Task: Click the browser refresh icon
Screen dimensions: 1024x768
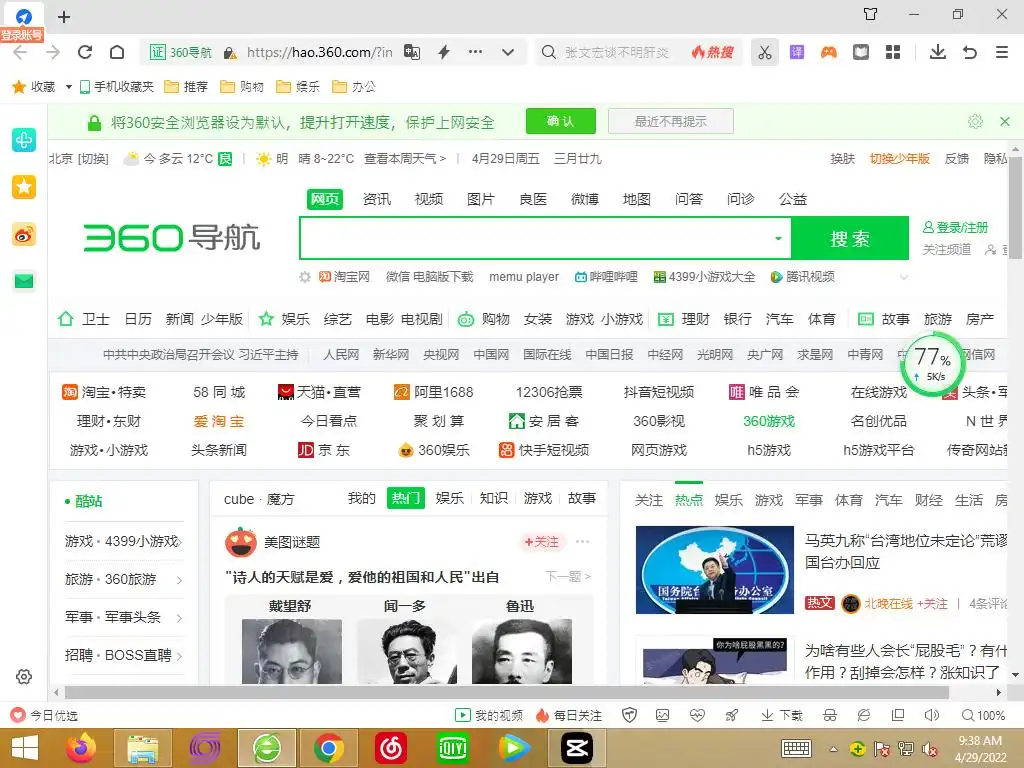Action: [x=85, y=52]
